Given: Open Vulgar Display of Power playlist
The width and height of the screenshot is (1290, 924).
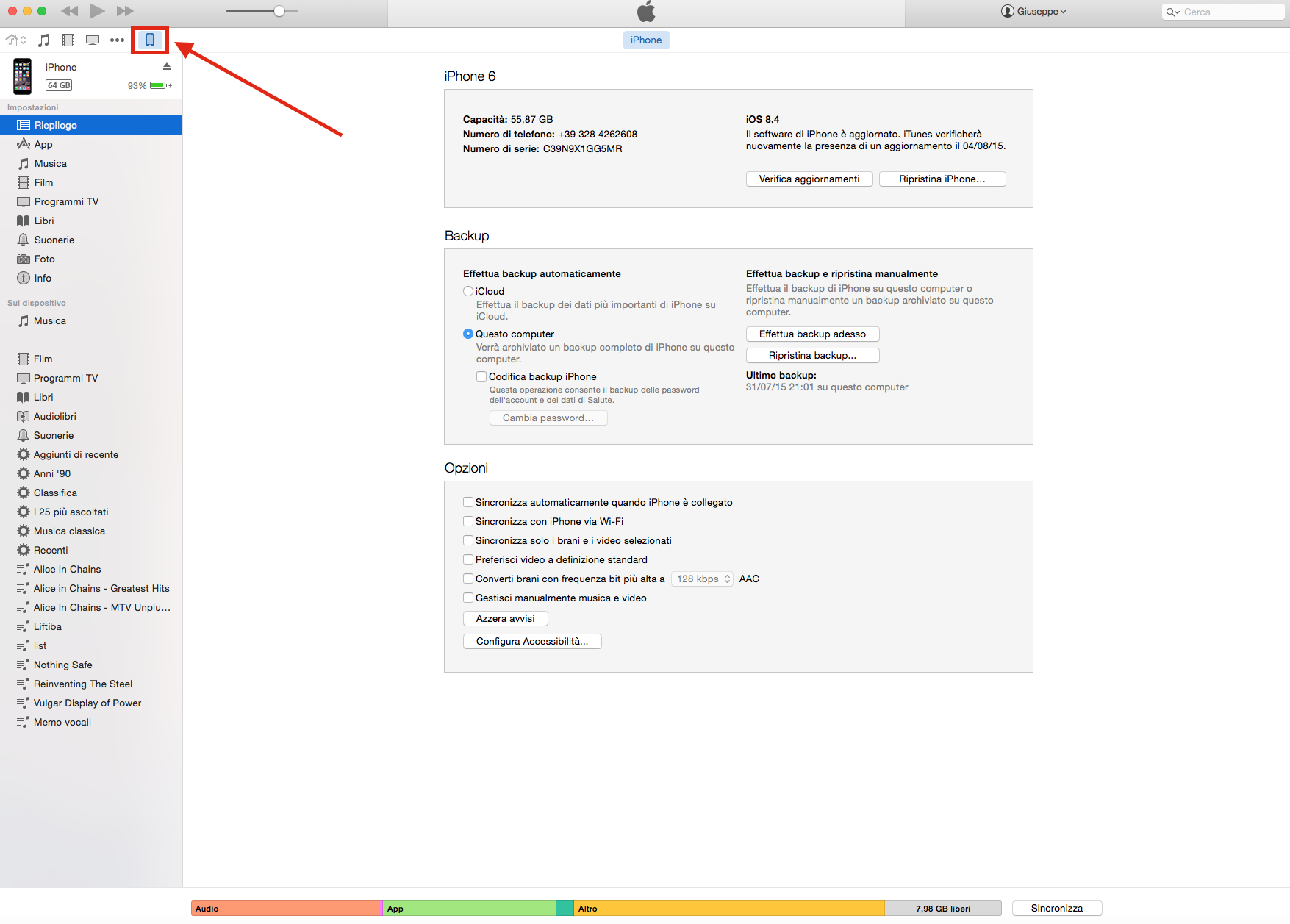Looking at the screenshot, I should pyautogui.click(x=91, y=703).
